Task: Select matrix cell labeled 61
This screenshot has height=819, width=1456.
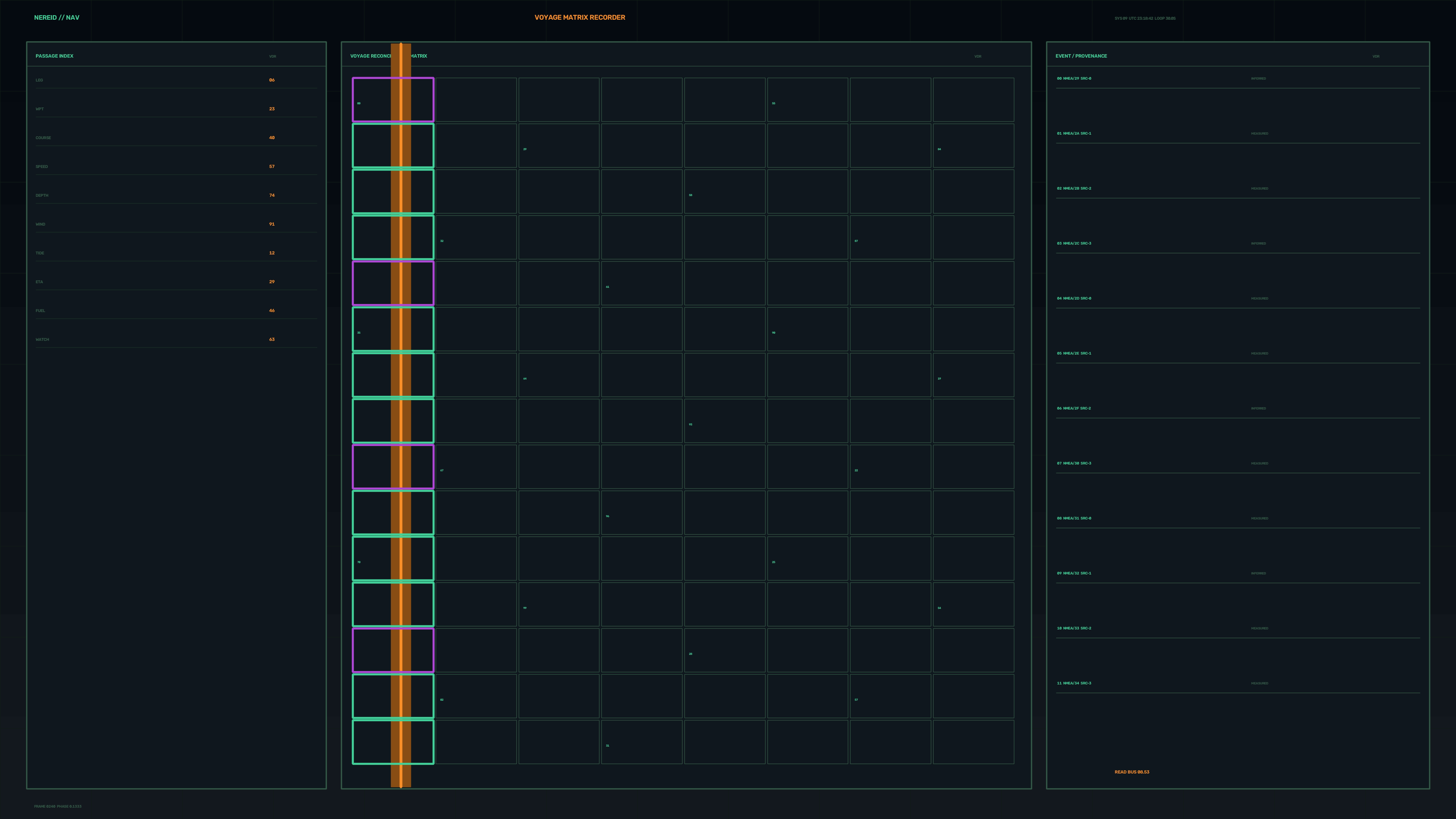Action: click(x=642, y=283)
